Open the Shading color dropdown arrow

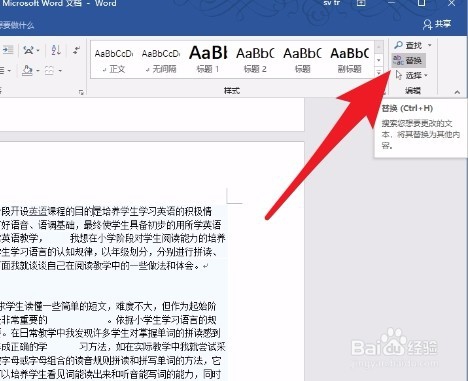38,71
